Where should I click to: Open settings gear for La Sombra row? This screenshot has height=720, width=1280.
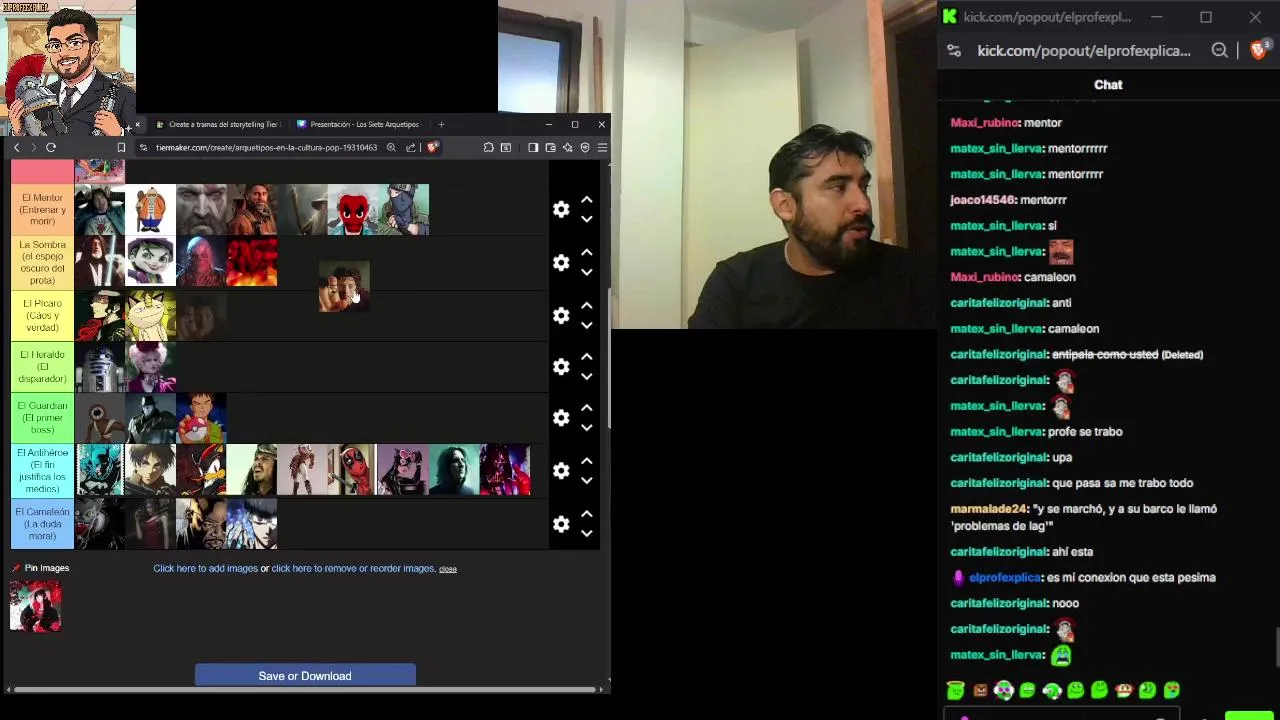tap(561, 262)
